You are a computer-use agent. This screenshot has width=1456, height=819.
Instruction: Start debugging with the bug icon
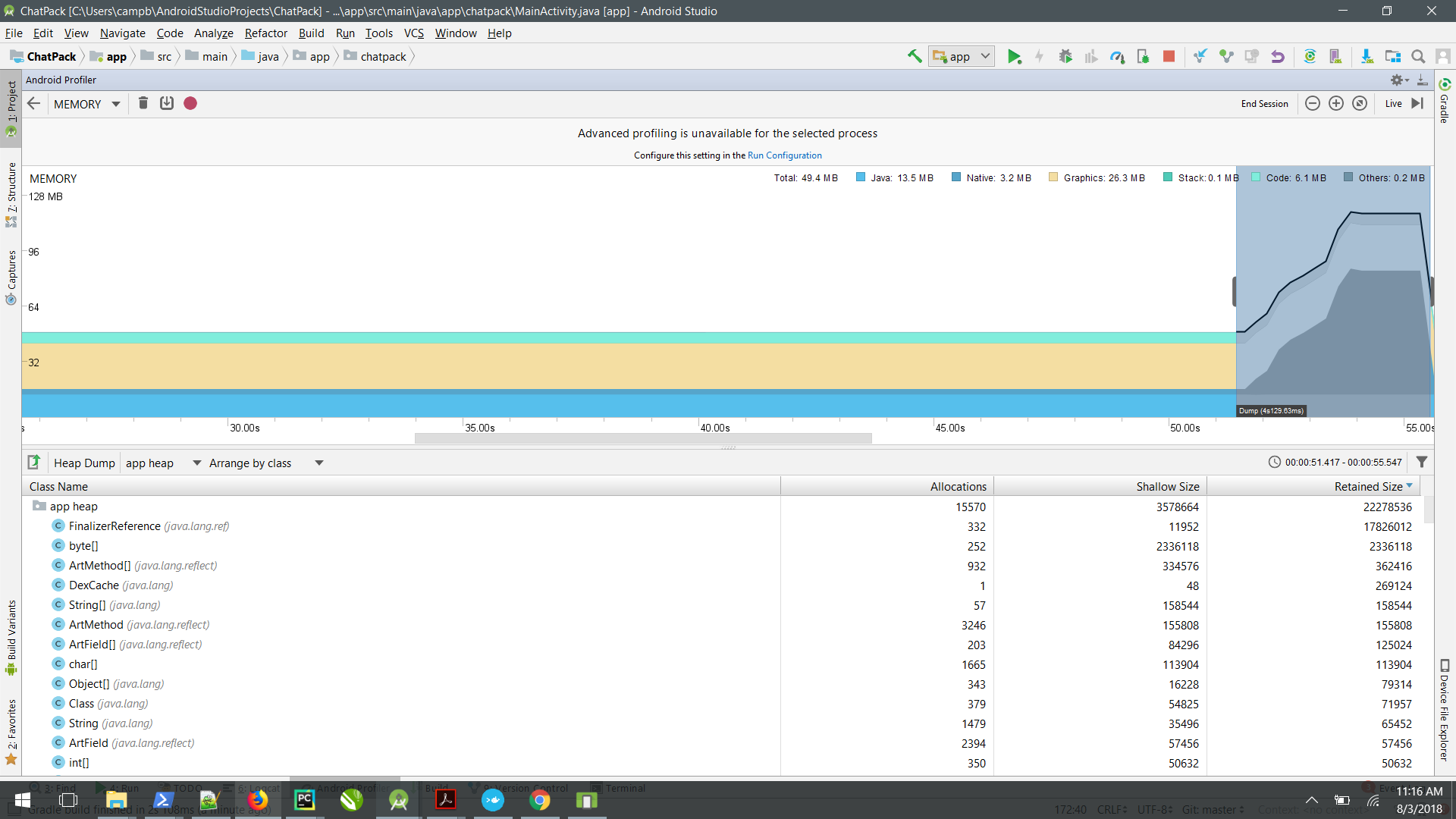point(1065,56)
